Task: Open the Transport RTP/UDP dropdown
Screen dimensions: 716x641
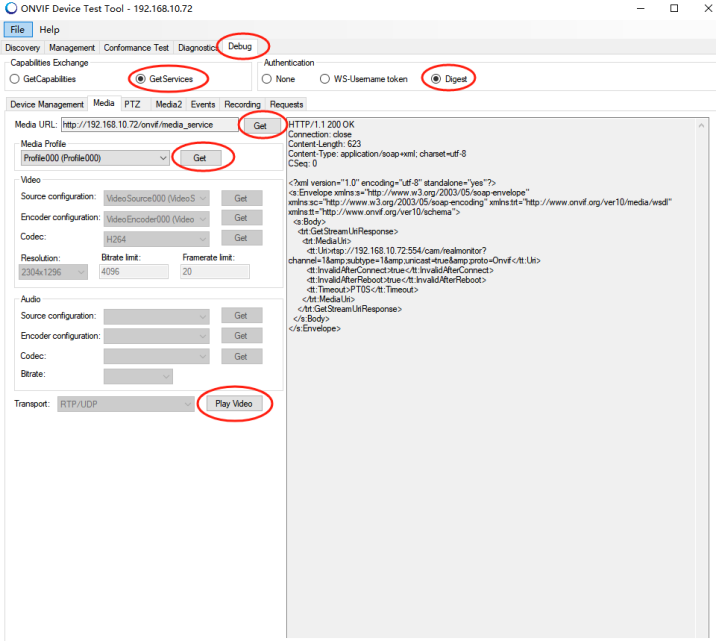Action: (x=126, y=404)
